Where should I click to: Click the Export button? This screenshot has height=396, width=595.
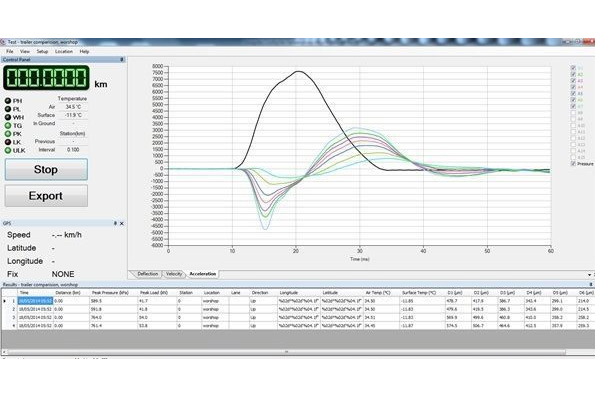pyautogui.click(x=46, y=196)
